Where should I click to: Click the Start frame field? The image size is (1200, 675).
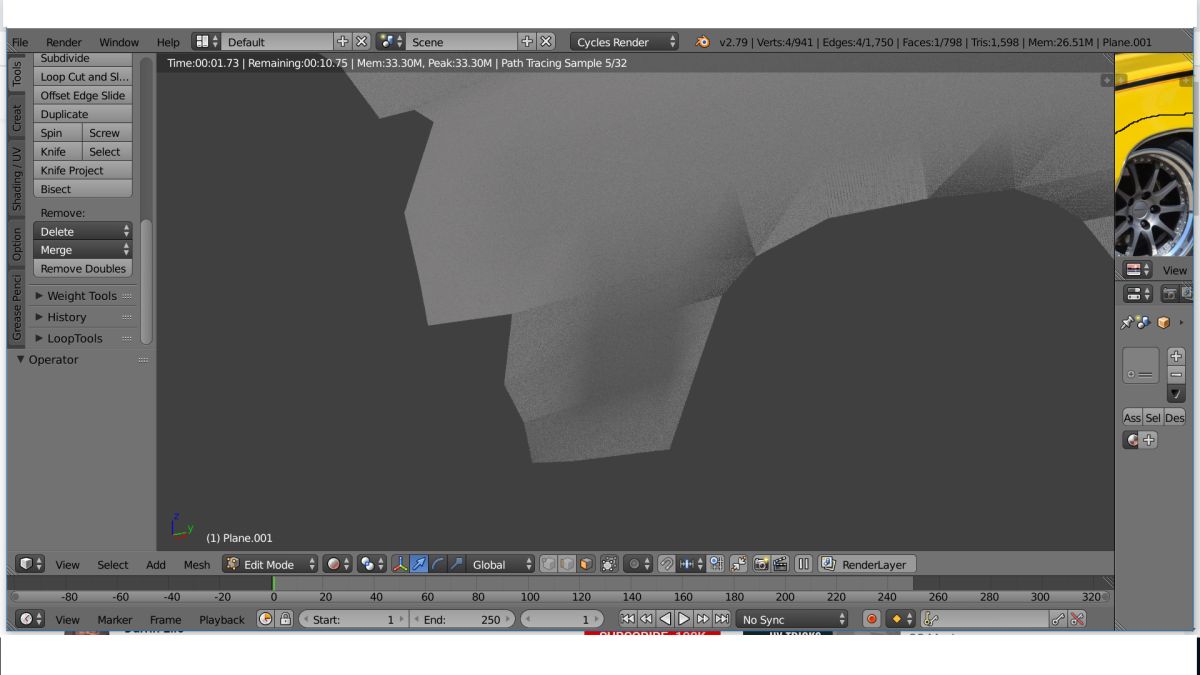pyautogui.click(x=353, y=619)
